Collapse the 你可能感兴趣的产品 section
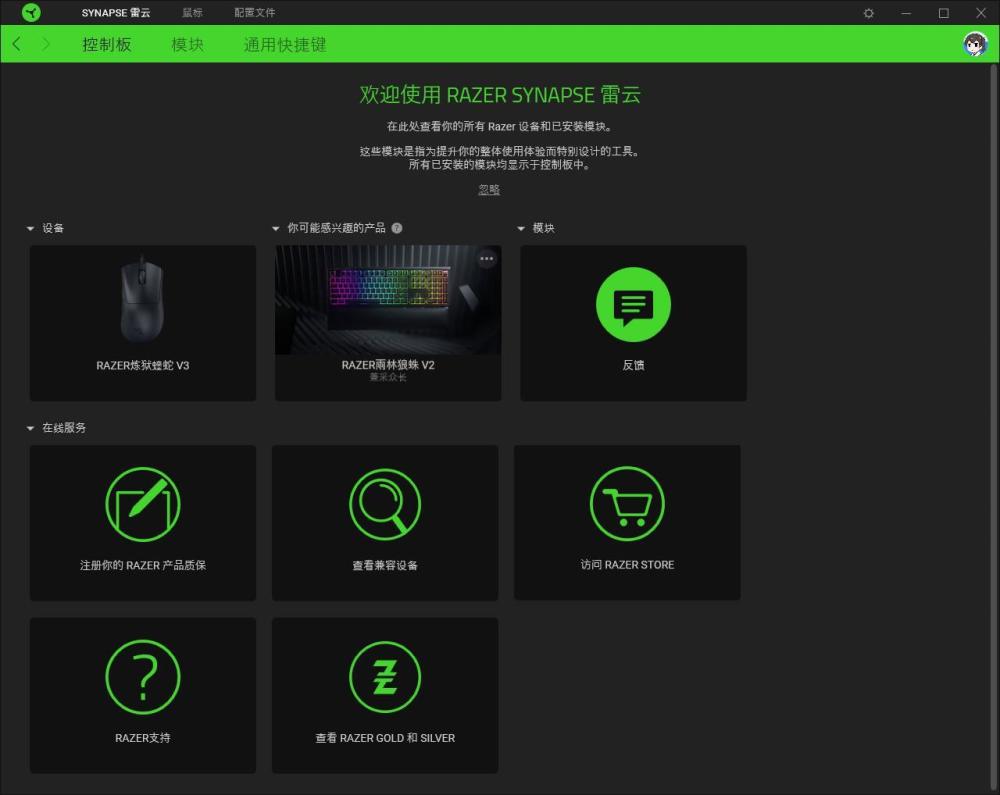 tap(276, 228)
